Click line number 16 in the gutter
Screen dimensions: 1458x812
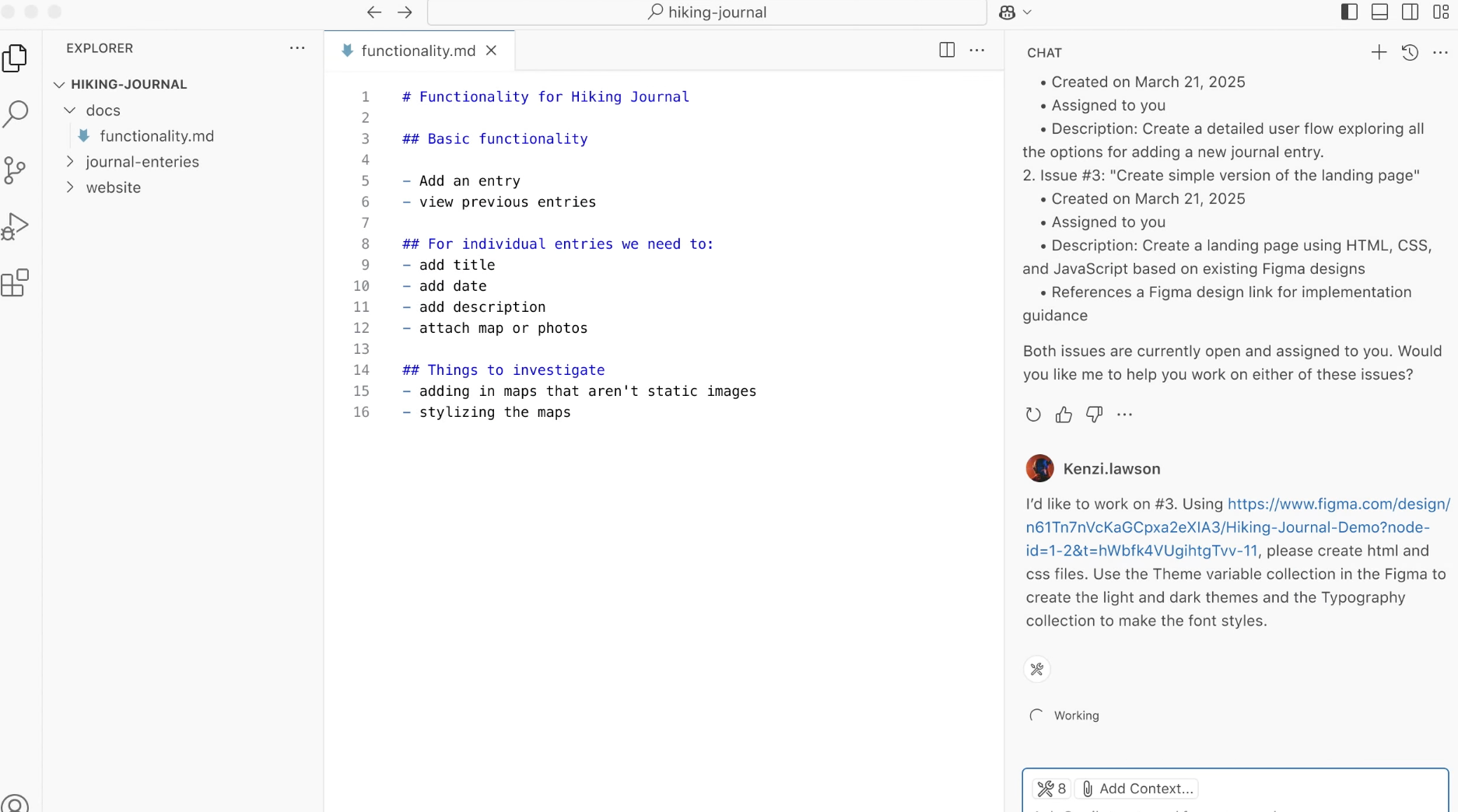(x=361, y=411)
